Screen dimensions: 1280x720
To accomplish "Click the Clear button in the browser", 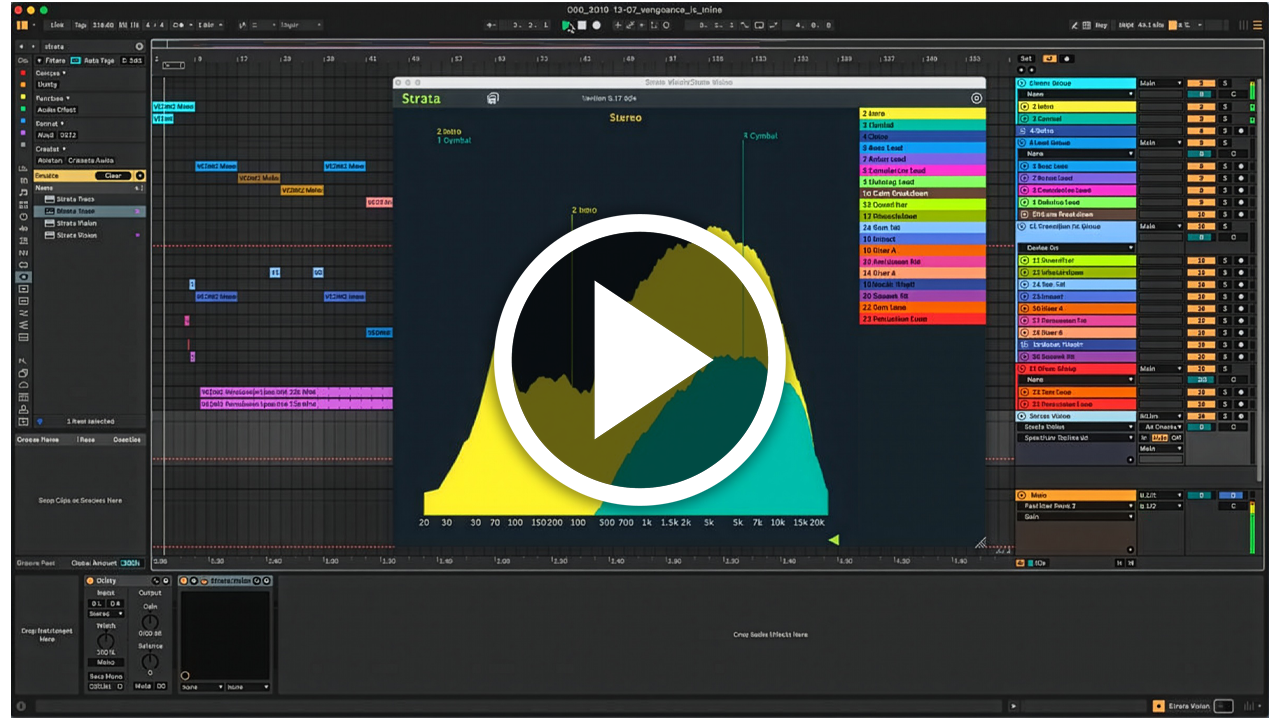I will [114, 175].
